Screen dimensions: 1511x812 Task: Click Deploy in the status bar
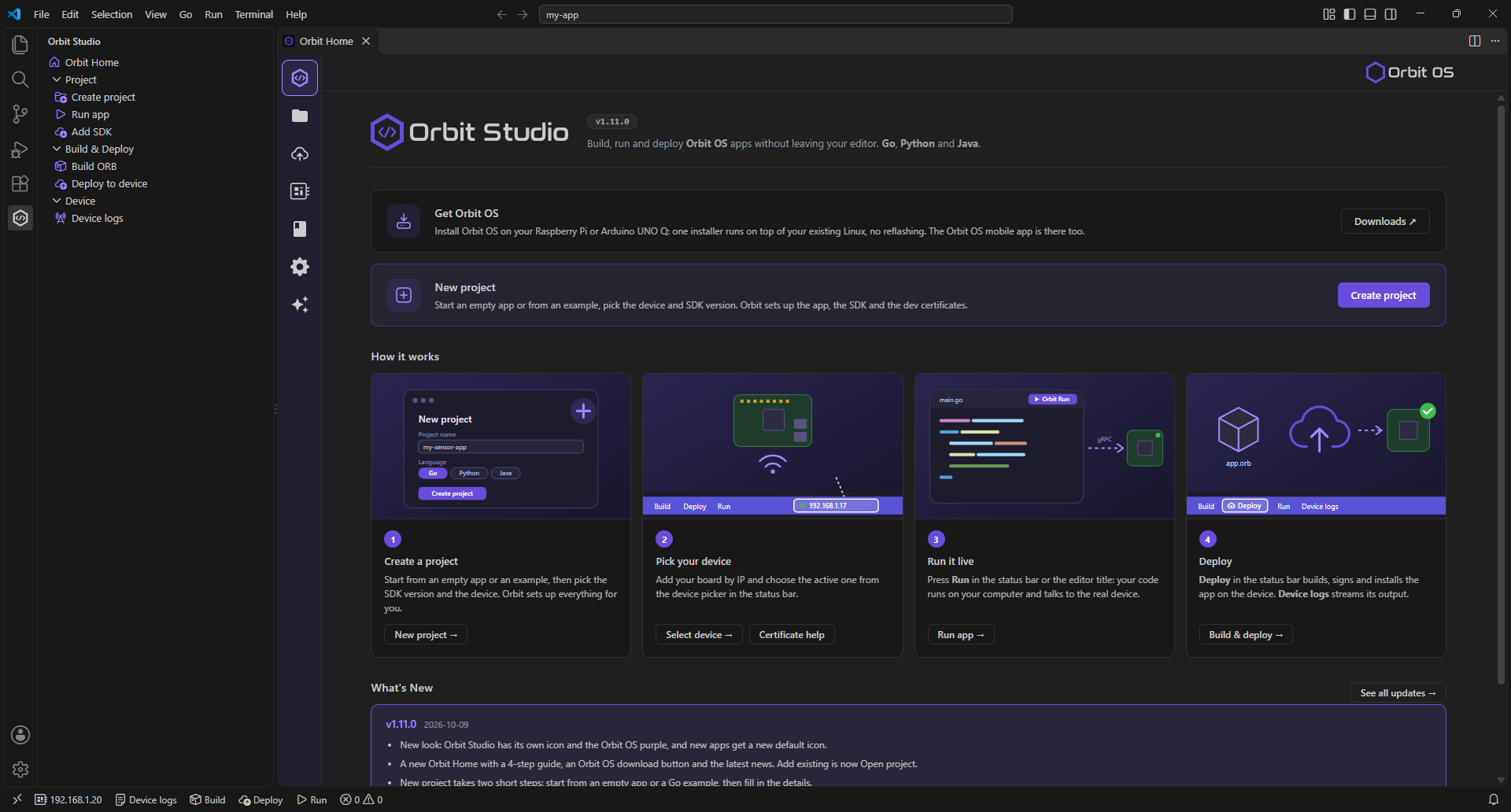pyautogui.click(x=260, y=799)
